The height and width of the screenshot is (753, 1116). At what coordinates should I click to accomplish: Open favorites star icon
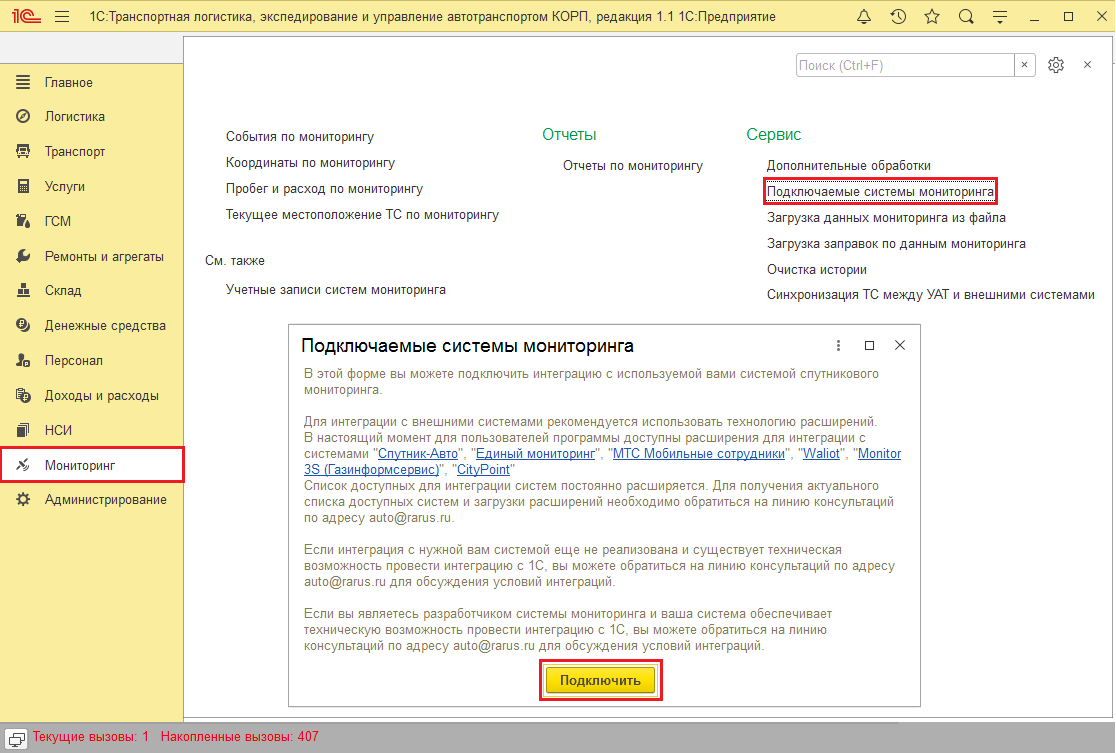click(x=932, y=17)
